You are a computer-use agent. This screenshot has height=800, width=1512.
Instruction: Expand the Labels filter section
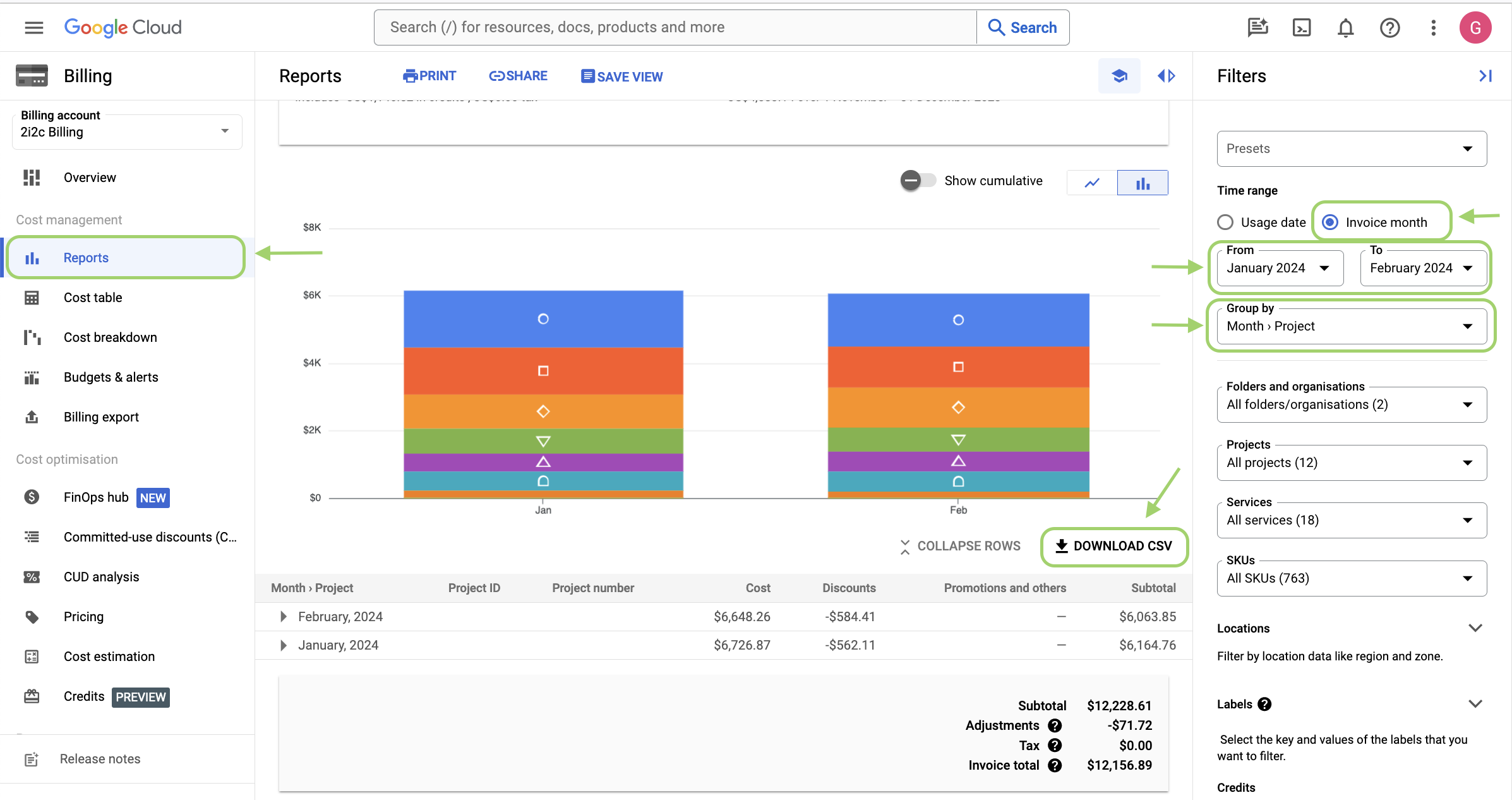[1475, 704]
